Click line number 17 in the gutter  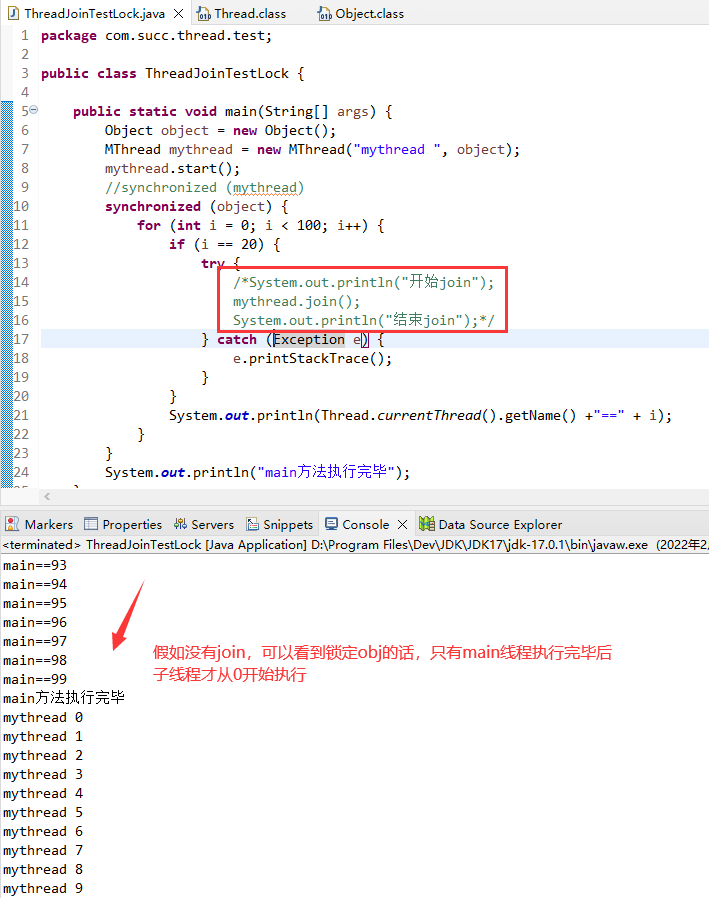pos(21,339)
